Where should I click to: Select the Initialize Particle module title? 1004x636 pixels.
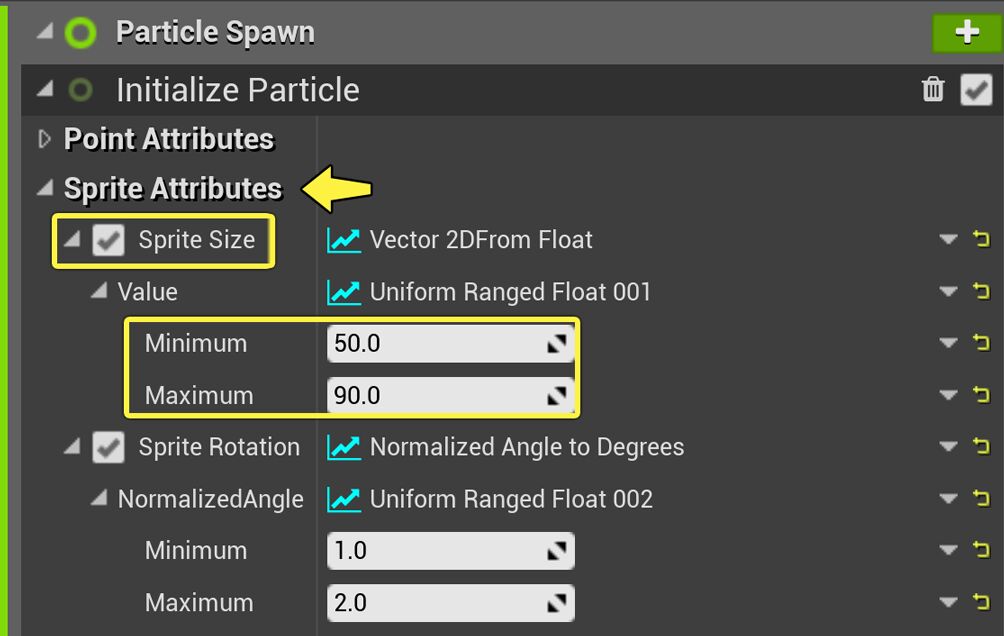coord(237,90)
